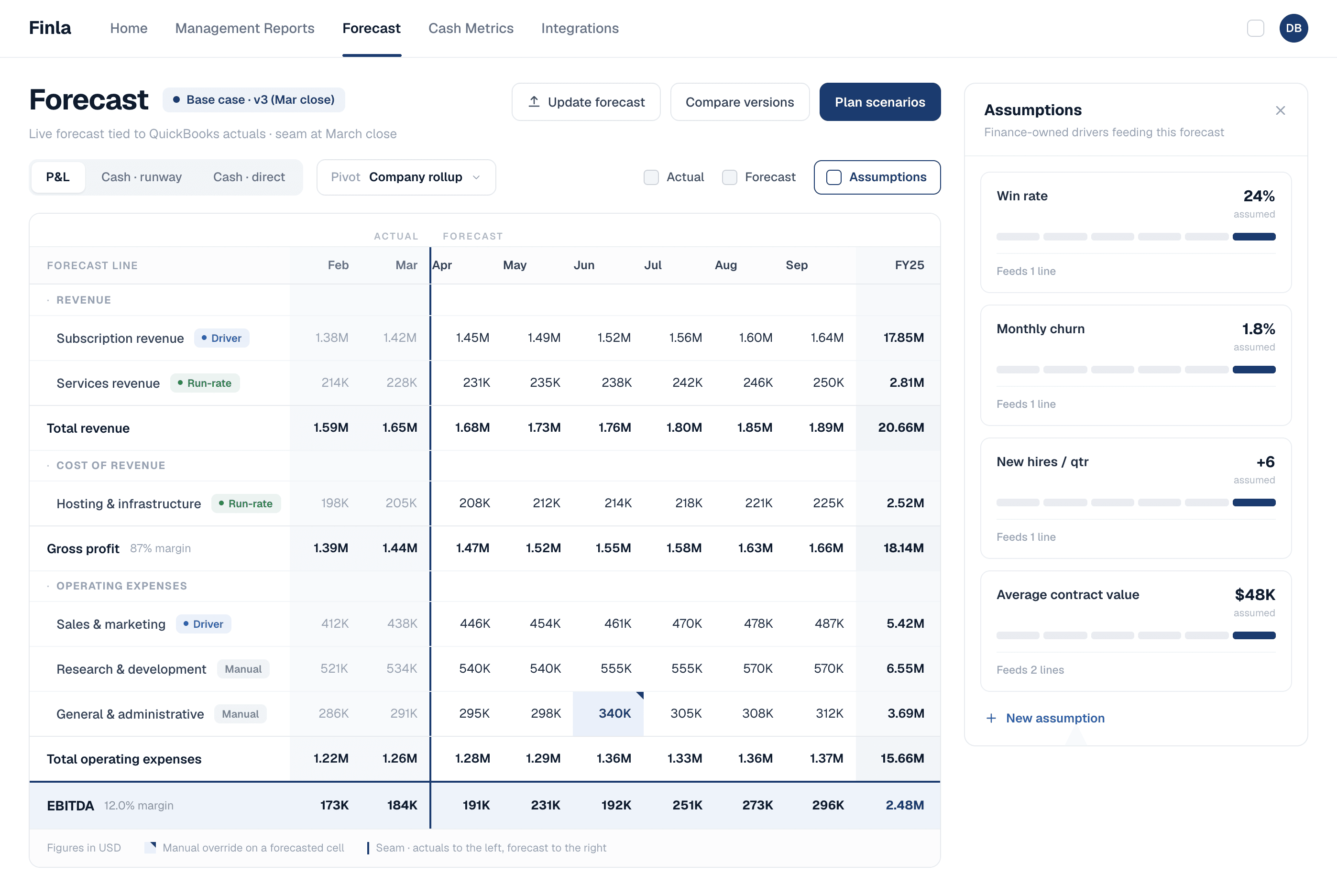Click the EBITDA row label
This screenshot has height=896, width=1337.
click(x=70, y=806)
